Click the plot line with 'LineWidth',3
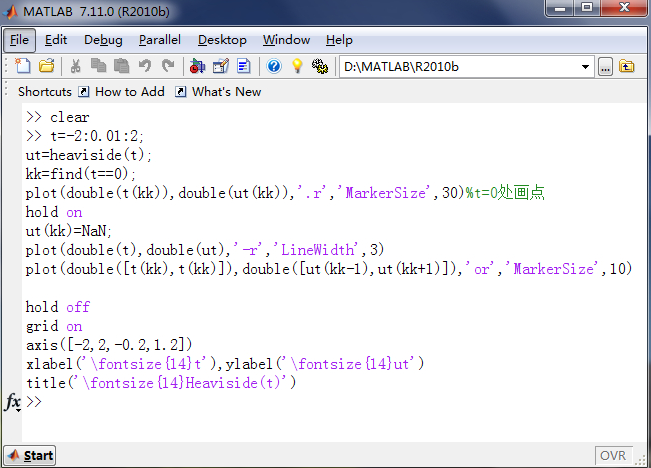The width and height of the screenshot is (651, 468). coord(205,250)
